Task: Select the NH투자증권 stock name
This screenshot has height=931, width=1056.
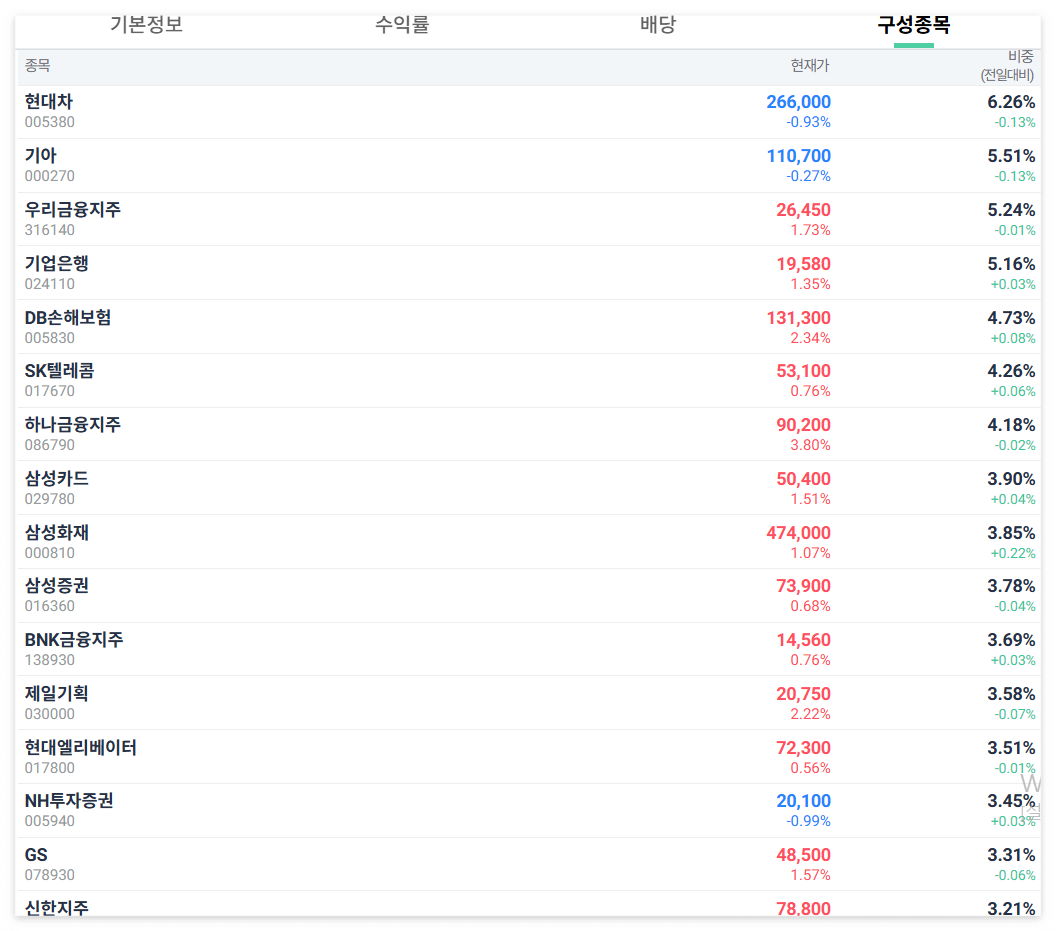Action: point(69,800)
